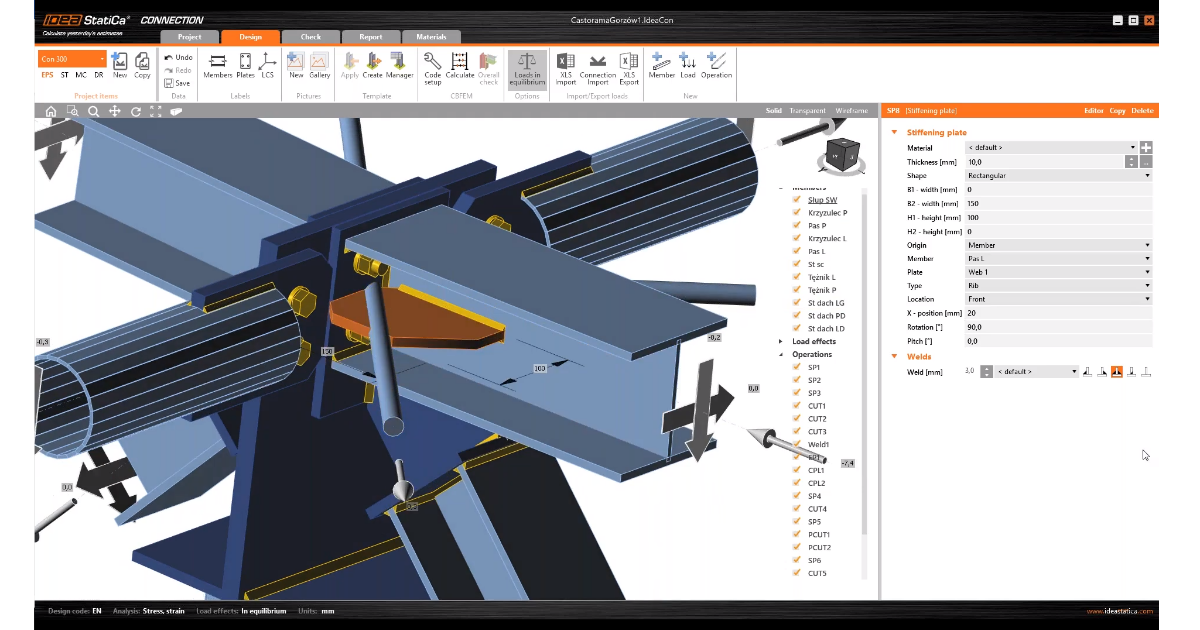This screenshot has height=630, width=1200.
Task: Expand the Load effects tree node
Action: [x=781, y=341]
